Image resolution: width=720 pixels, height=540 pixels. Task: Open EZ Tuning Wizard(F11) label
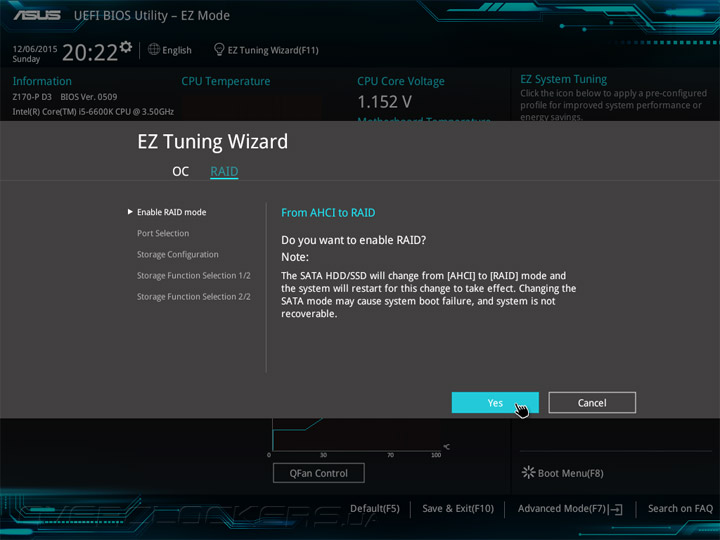[273, 50]
